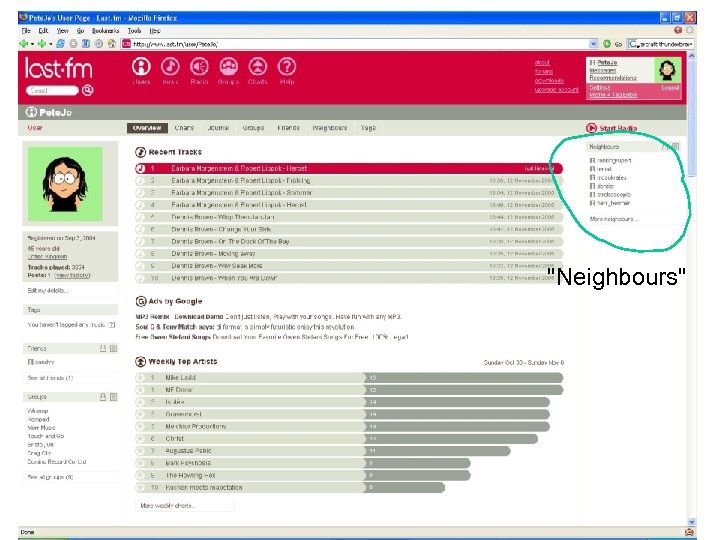Open the Help question-mark icon
Screen dimensions: 720x540
(x=287, y=67)
